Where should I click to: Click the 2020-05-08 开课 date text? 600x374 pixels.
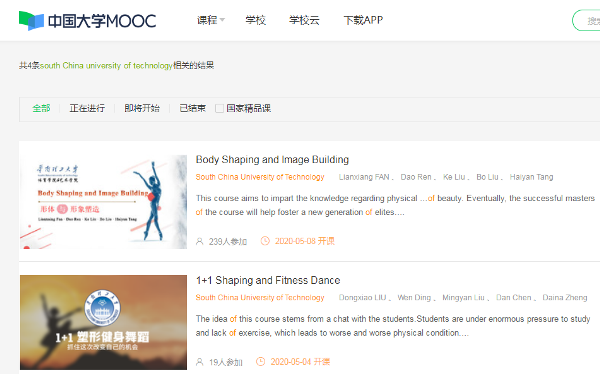(305, 241)
